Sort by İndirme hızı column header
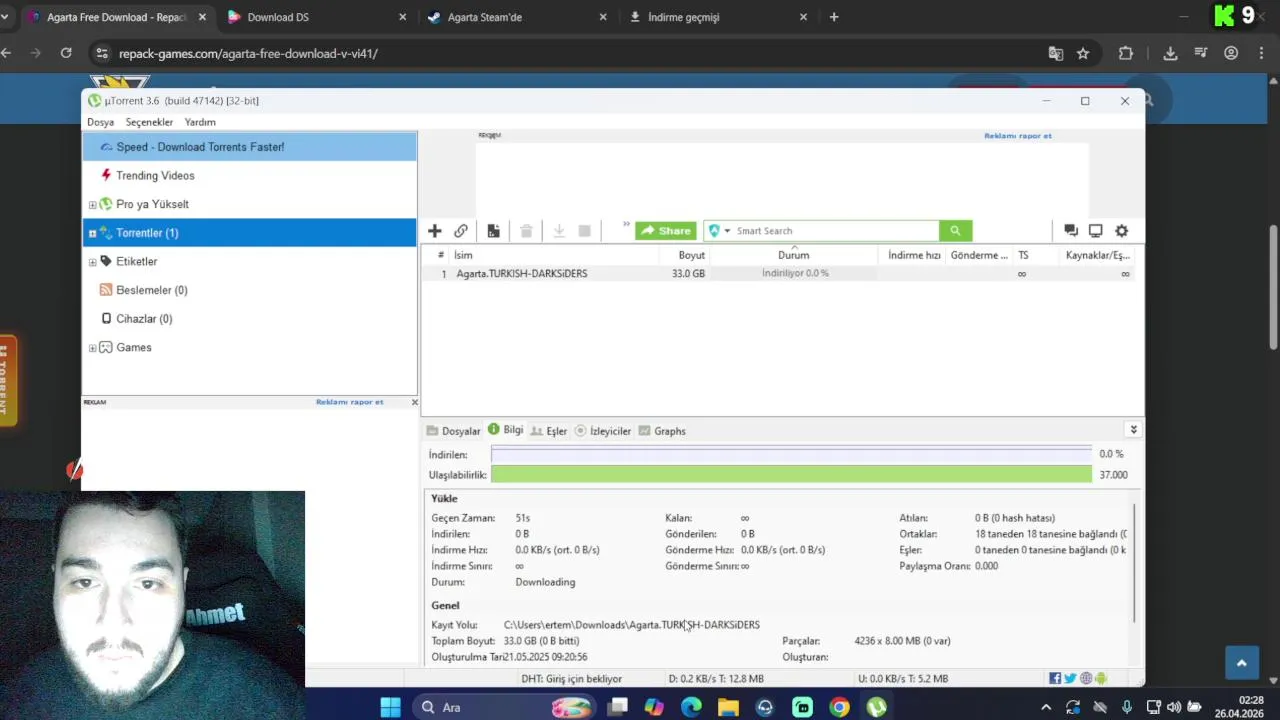This screenshot has width=1280, height=720. click(914, 255)
